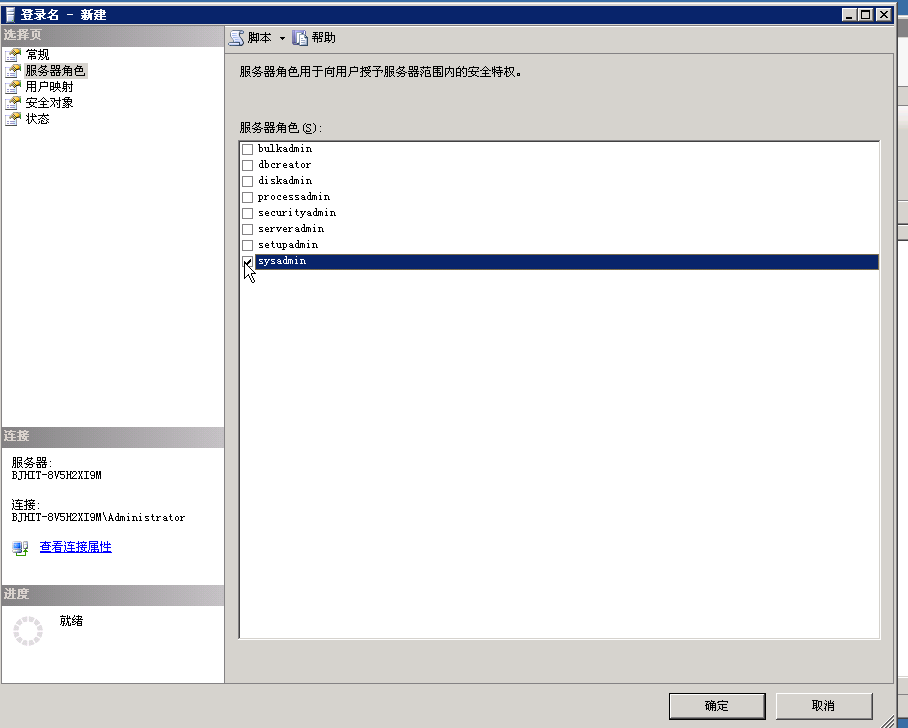Open the 查看连接属性 link
This screenshot has height=728, width=908.
(x=75, y=547)
